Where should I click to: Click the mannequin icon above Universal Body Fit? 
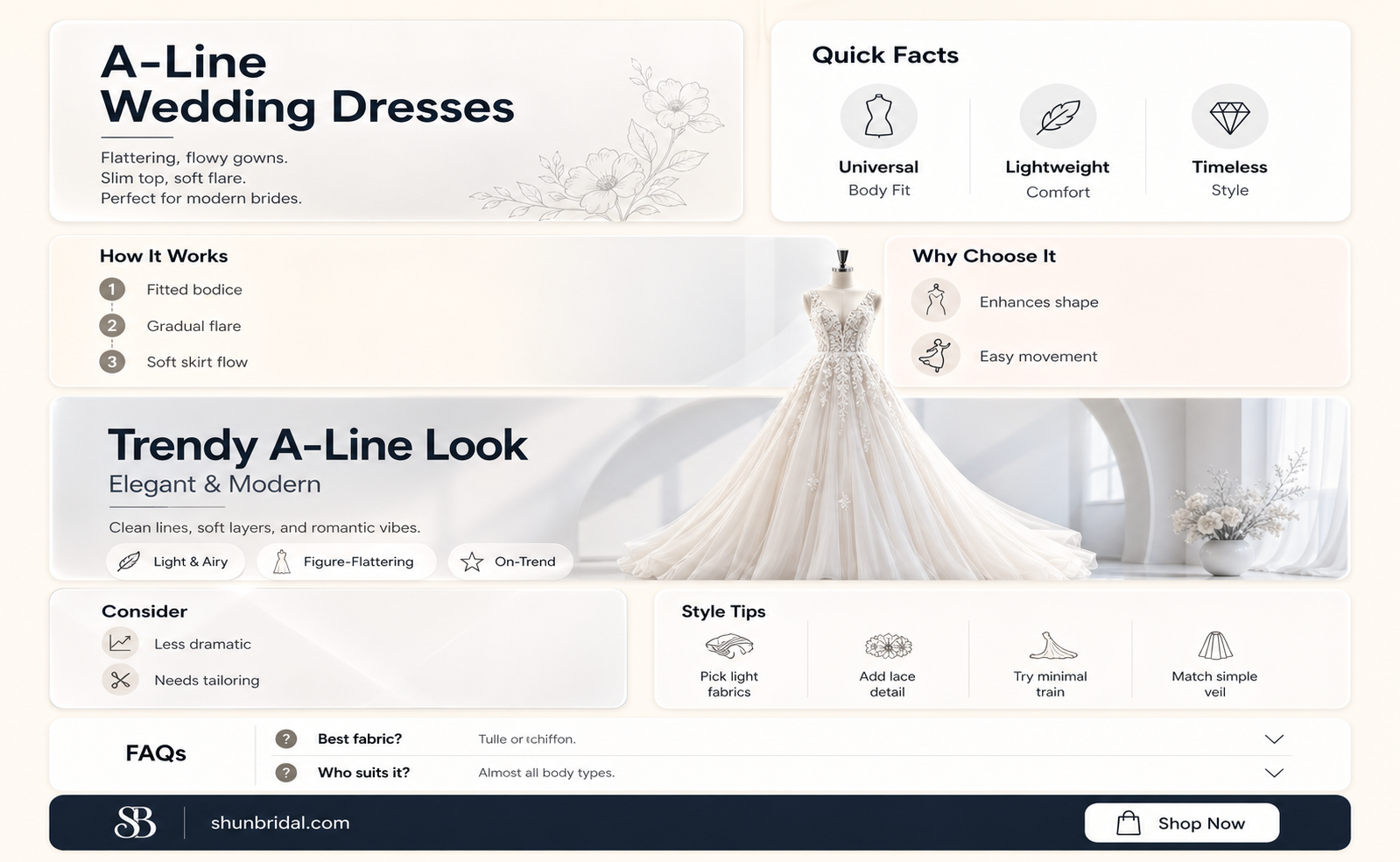pyautogui.click(x=878, y=116)
